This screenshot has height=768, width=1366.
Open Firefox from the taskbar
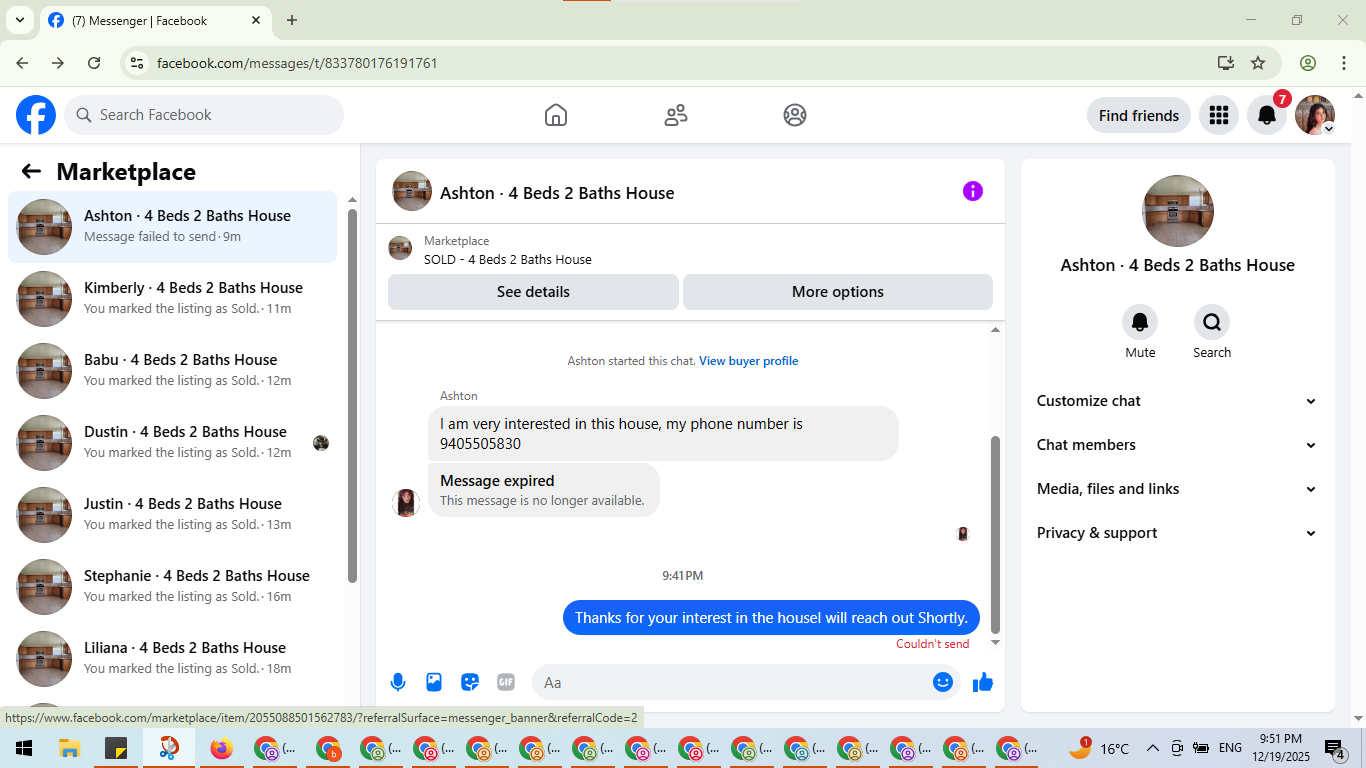(221, 748)
